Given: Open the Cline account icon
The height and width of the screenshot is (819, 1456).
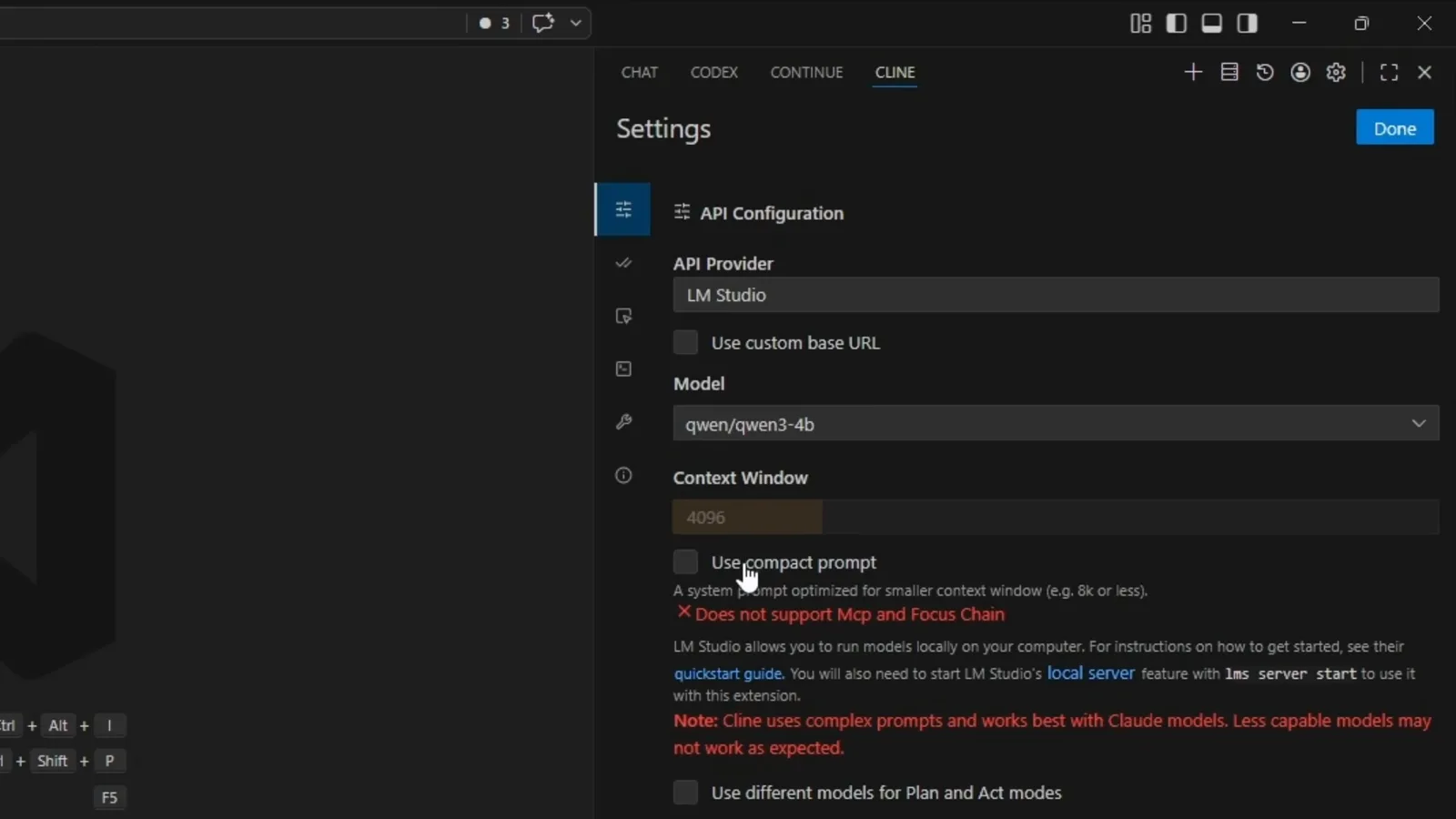Looking at the screenshot, I should 1300,72.
